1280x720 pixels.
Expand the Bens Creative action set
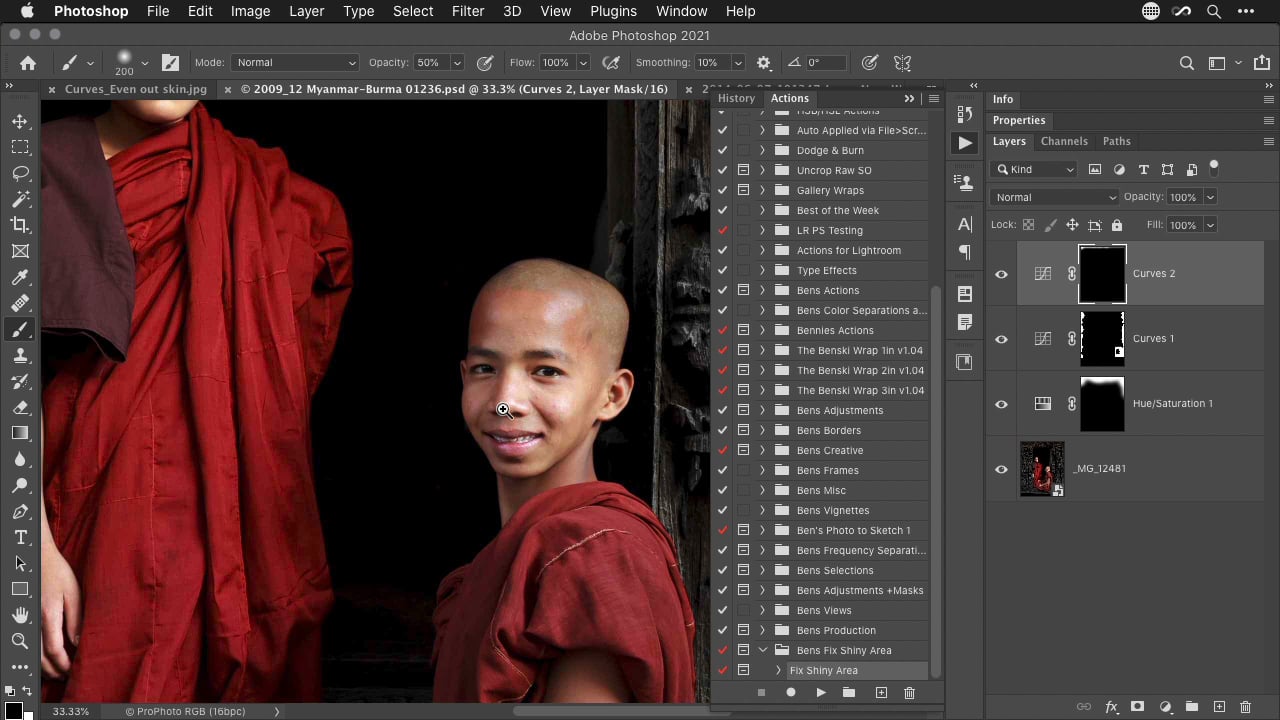point(762,450)
